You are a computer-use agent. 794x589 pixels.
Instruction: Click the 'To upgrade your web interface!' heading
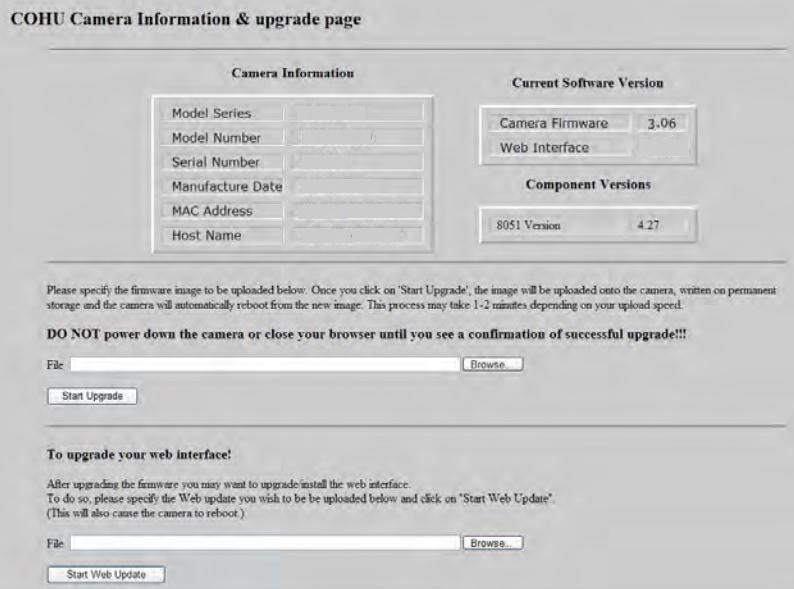point(139,454)
